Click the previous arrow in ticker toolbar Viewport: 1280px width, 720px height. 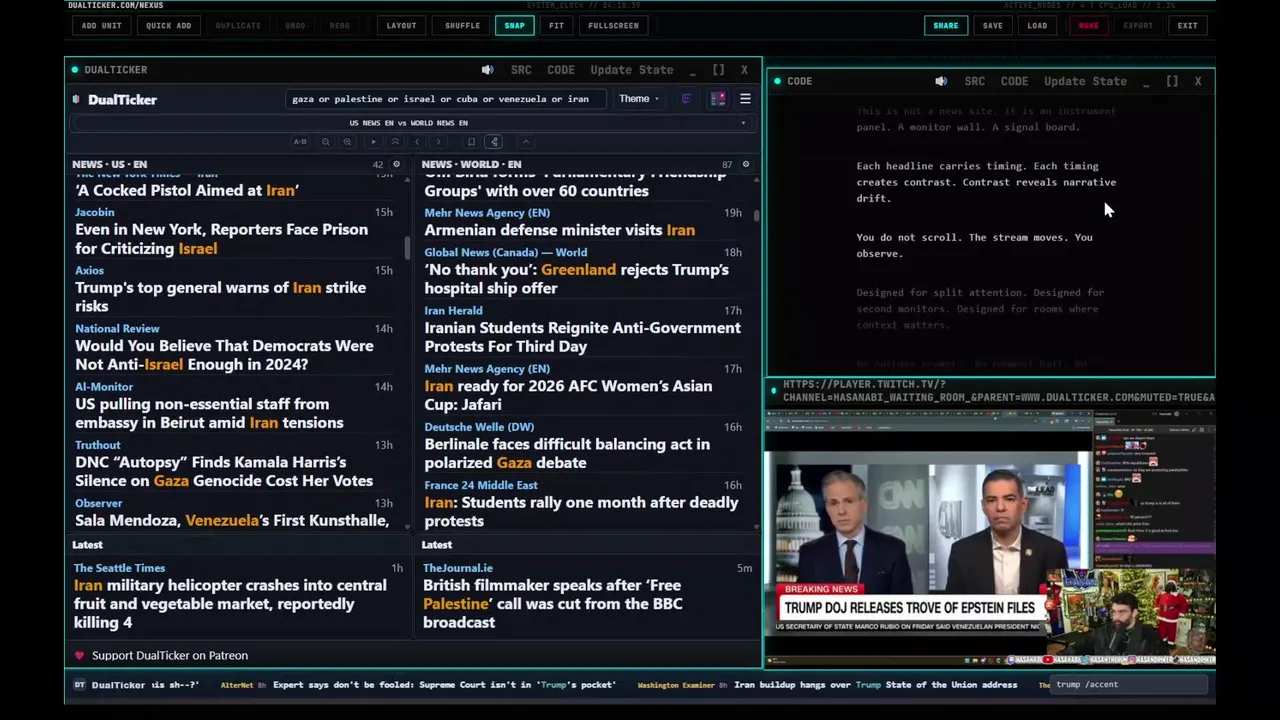click(x=417, y=142)
